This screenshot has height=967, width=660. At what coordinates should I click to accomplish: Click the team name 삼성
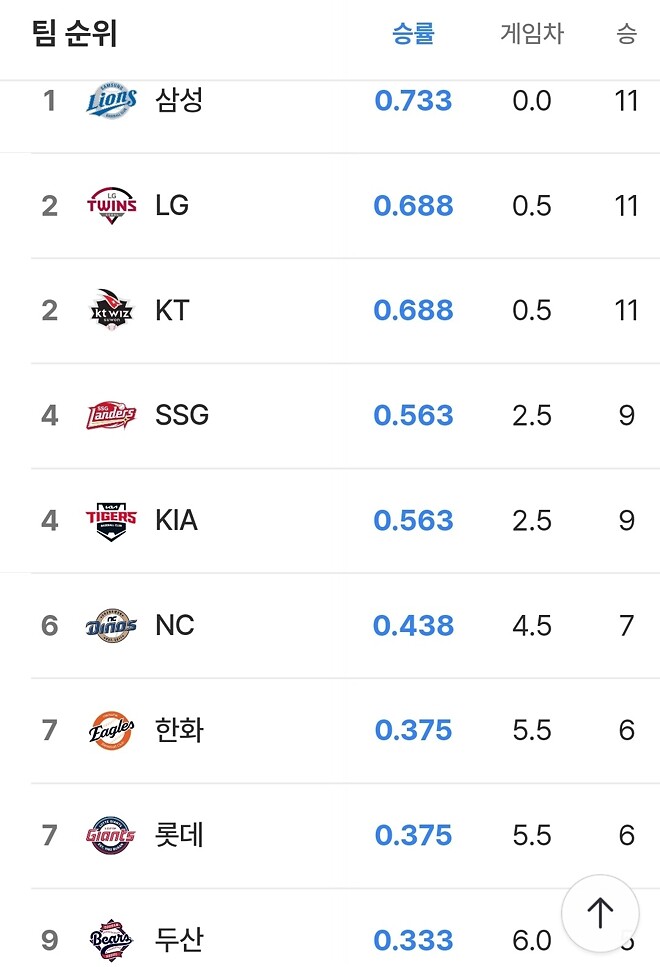pos(180,100)
